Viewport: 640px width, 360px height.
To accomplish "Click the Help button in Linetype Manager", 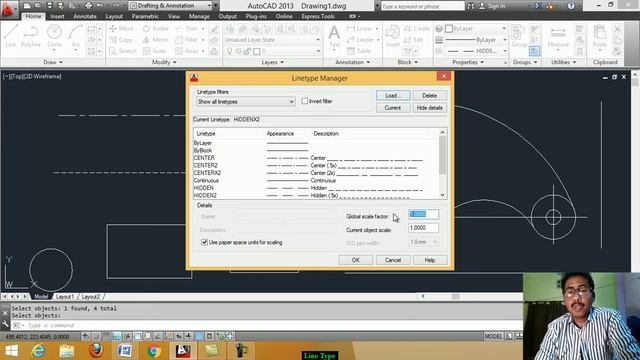I will click(x=430, y=260).
